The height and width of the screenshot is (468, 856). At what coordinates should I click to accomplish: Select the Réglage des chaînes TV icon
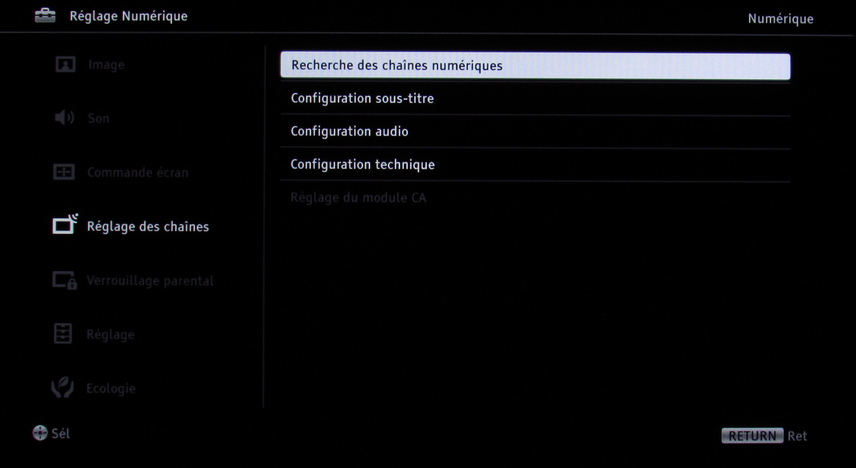pyautogui.click(x=66, y=224)
